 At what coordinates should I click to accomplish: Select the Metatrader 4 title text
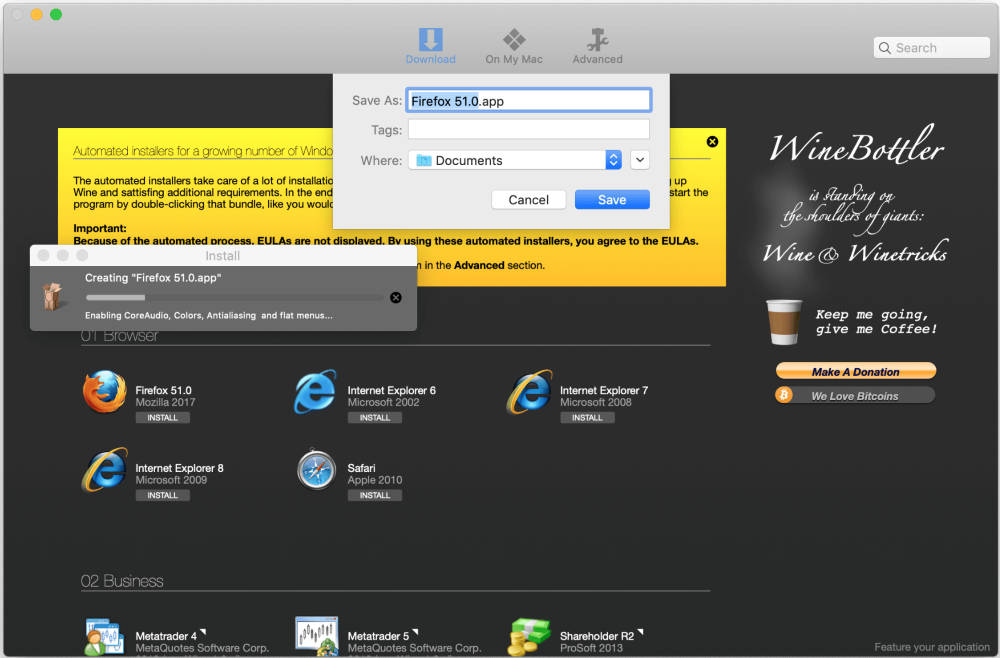click(166, 636)
